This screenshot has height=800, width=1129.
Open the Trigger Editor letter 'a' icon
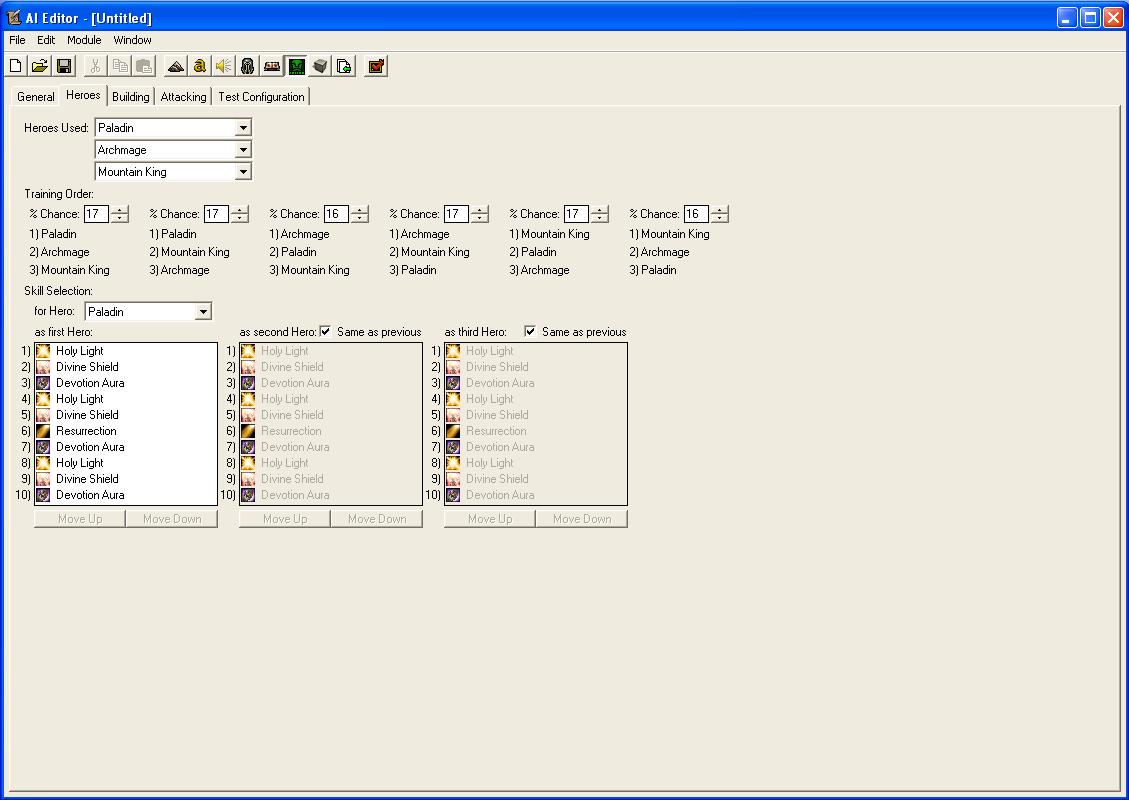(x=199, y=66)
